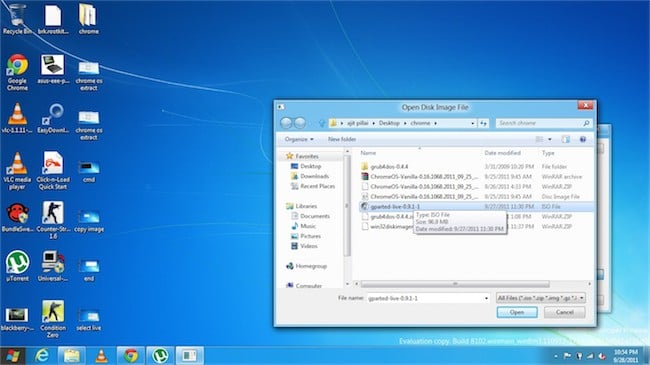
Task: Open File Explorer from the taskbar
Action: pyautogui.click(x=71, y=356)
